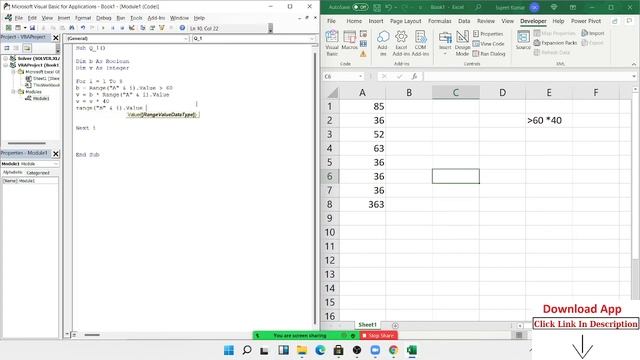Viewport: 640px width, 360px height.
Task: Open the Insert menu in VBA editor
Action: click(64, 18)
